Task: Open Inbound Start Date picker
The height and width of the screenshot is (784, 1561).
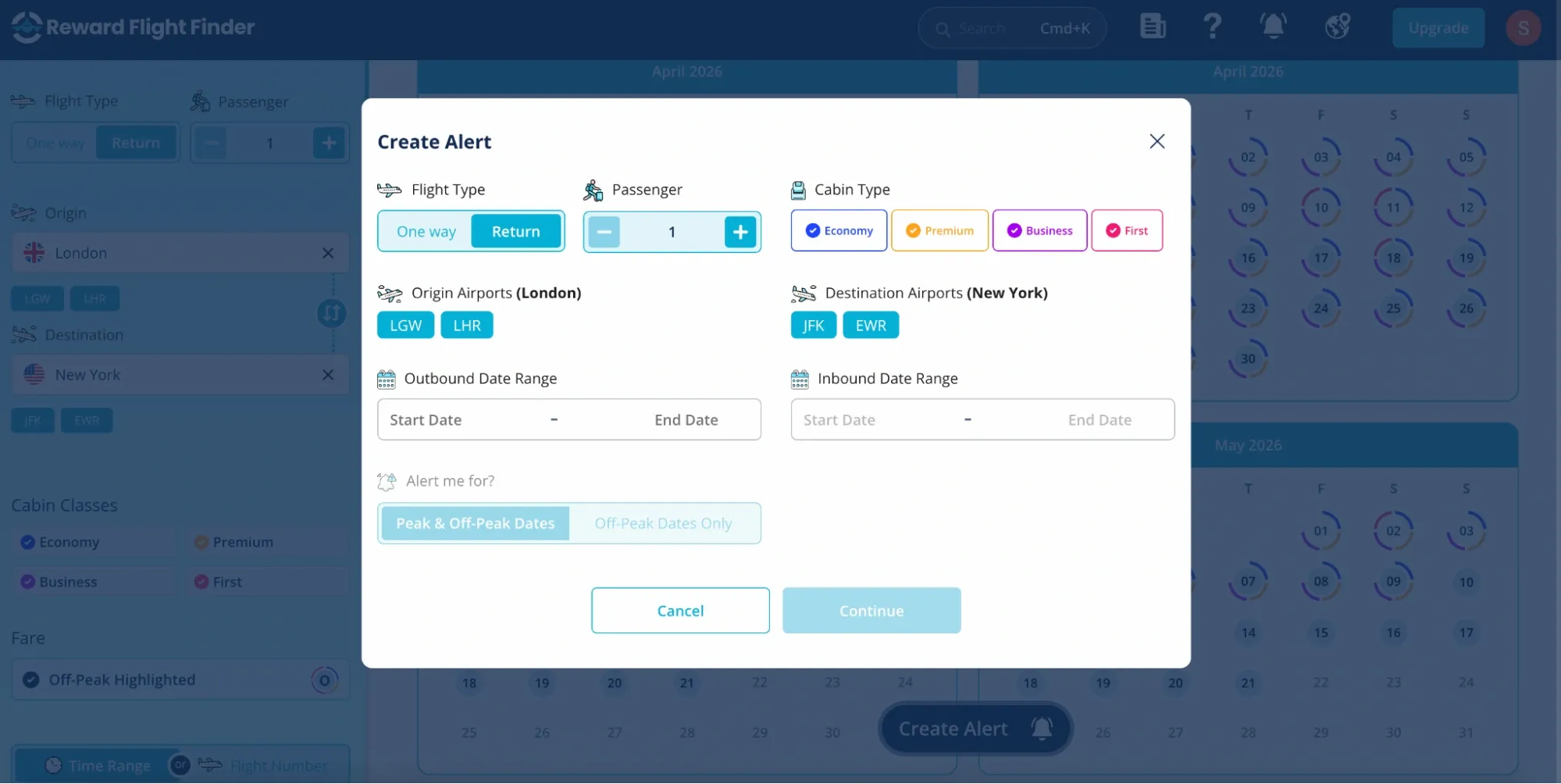Action: pyautogui.click(x=839, y=420)
